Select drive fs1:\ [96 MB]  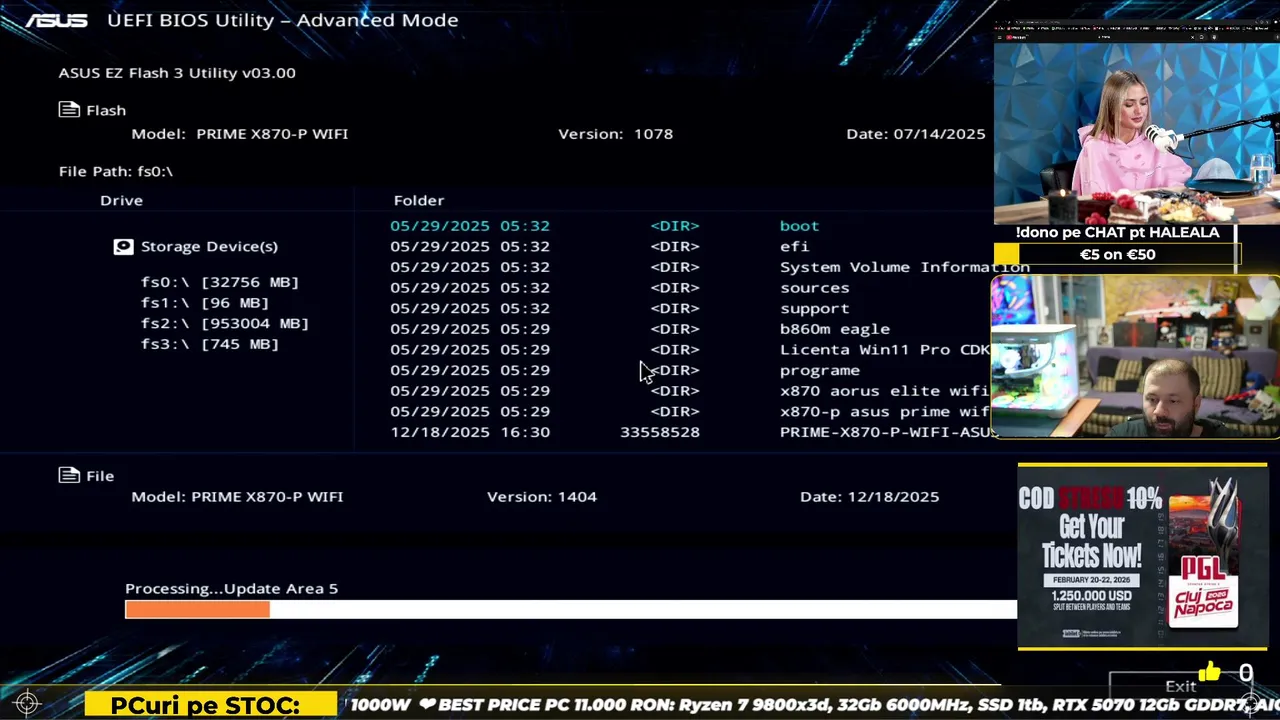click(205, 303)
